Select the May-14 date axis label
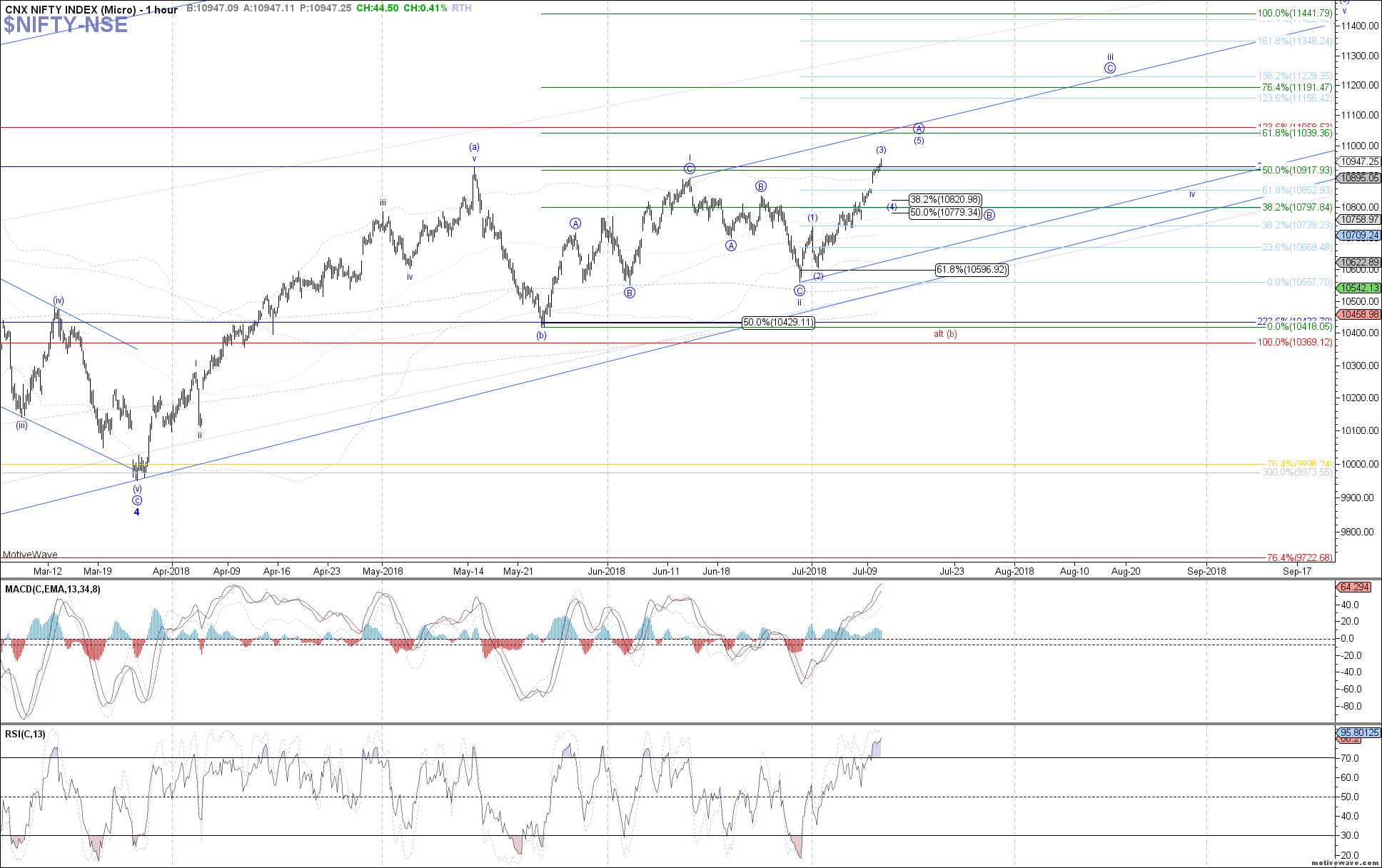Screen dimensions: 1382x868 coord(469,571)
